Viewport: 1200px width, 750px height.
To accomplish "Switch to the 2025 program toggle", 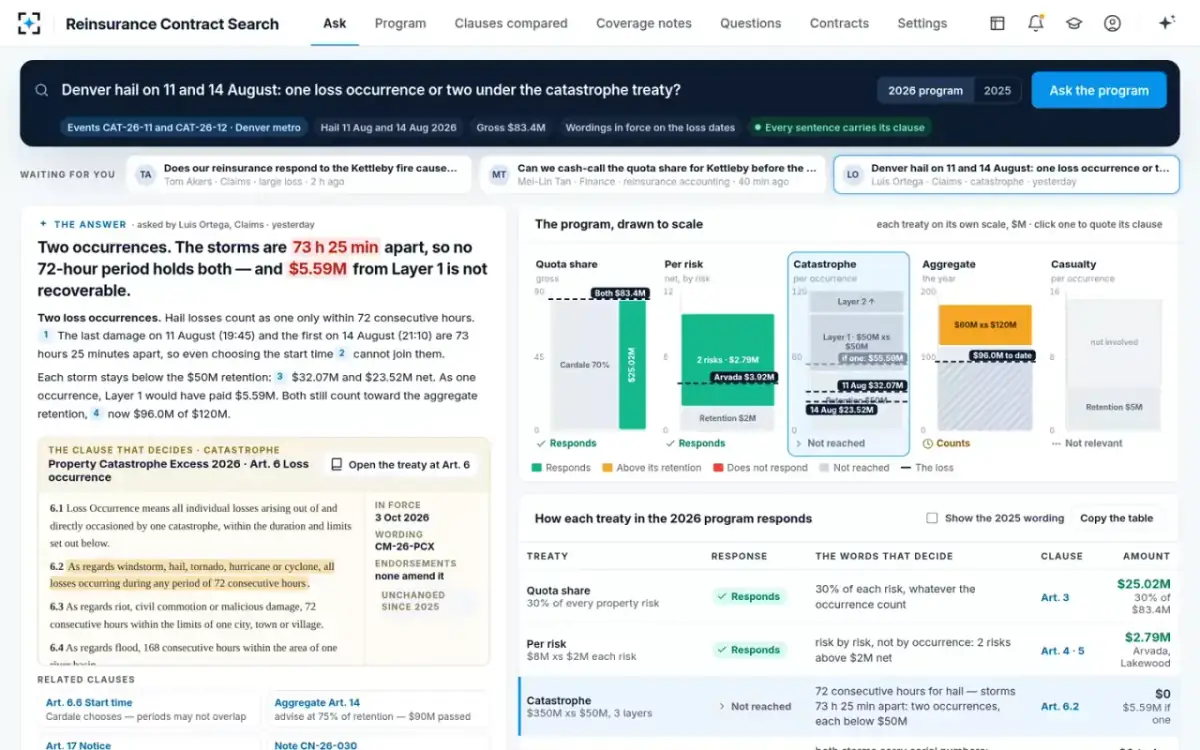I will point(997,90).
